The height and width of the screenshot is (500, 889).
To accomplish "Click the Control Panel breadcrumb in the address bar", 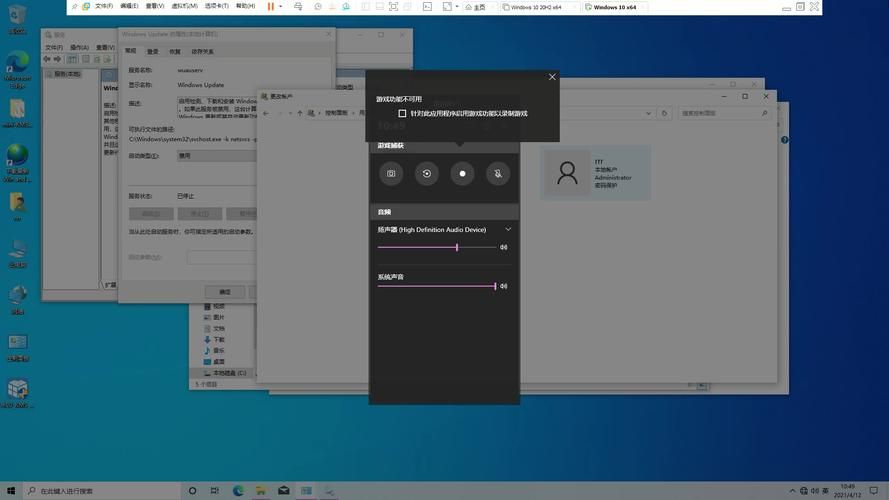I will (x=336, y=113).
